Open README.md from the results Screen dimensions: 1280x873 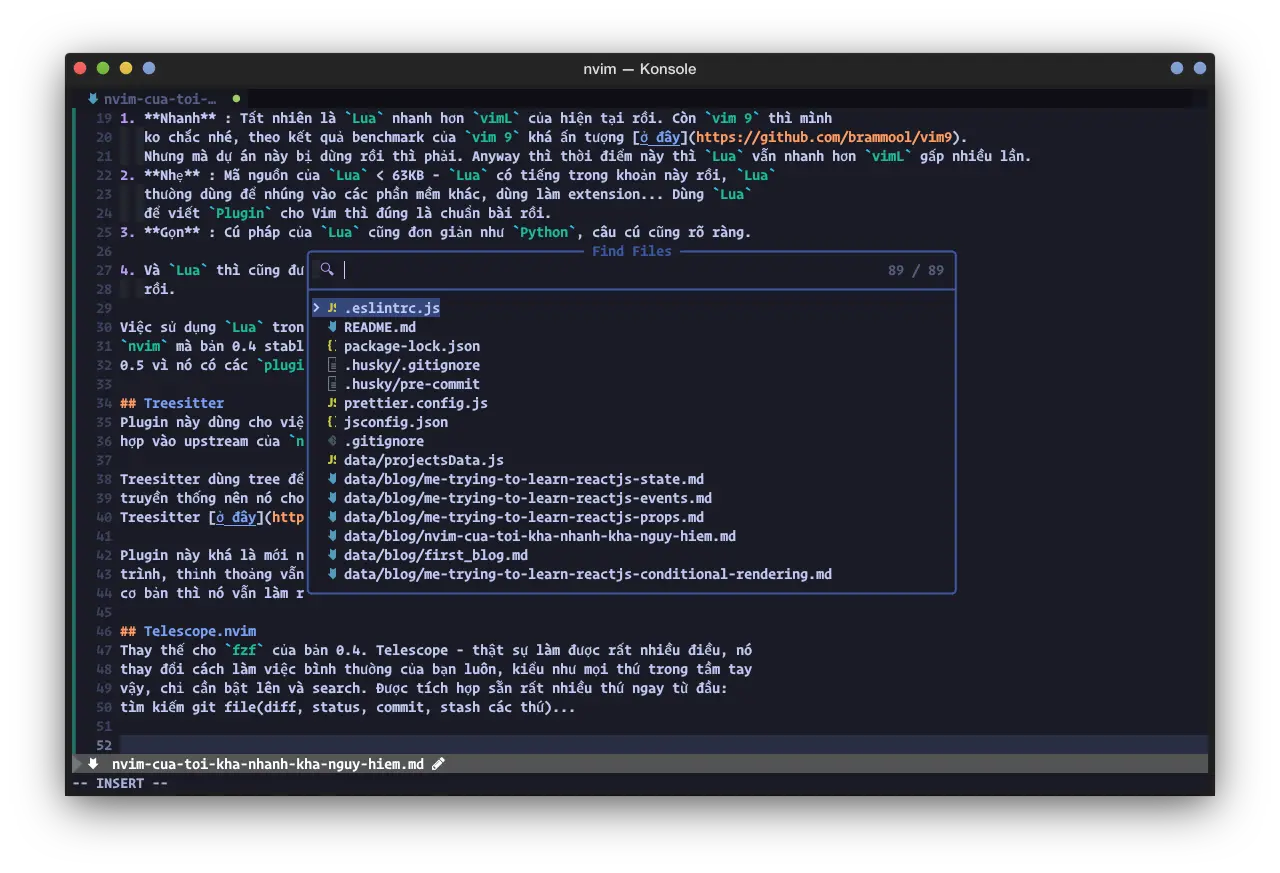click(x=380, y=327)
